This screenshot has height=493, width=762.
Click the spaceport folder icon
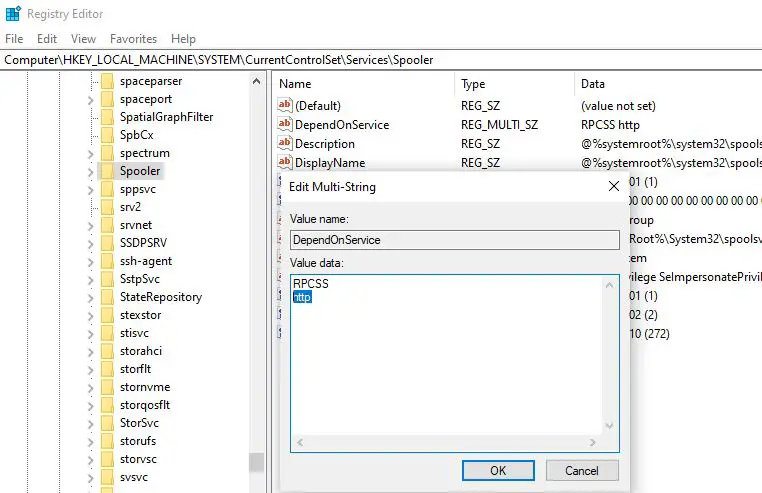tap(107, 99)
